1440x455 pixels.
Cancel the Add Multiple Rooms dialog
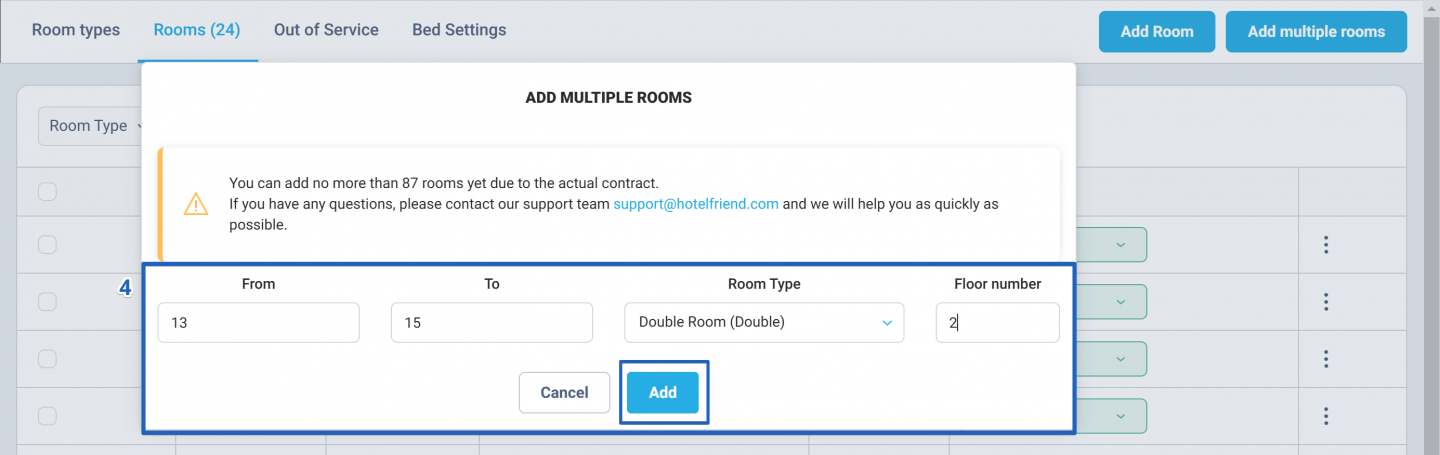[x=564, y=393]
